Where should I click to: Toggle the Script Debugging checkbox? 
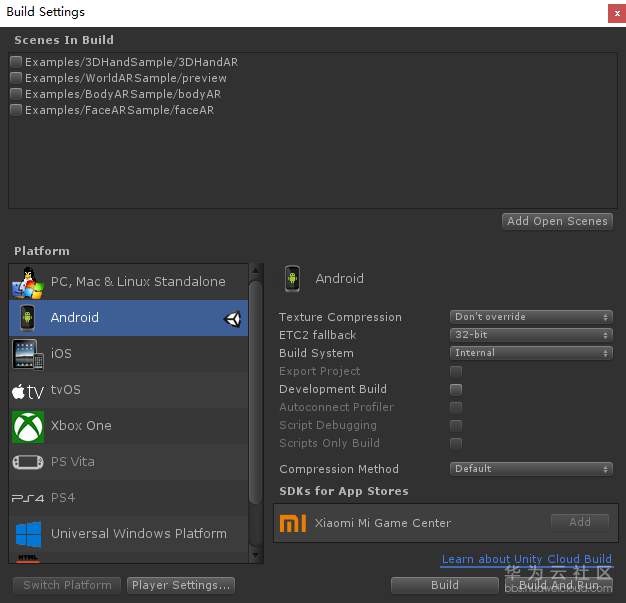click(x=456, y=425)
